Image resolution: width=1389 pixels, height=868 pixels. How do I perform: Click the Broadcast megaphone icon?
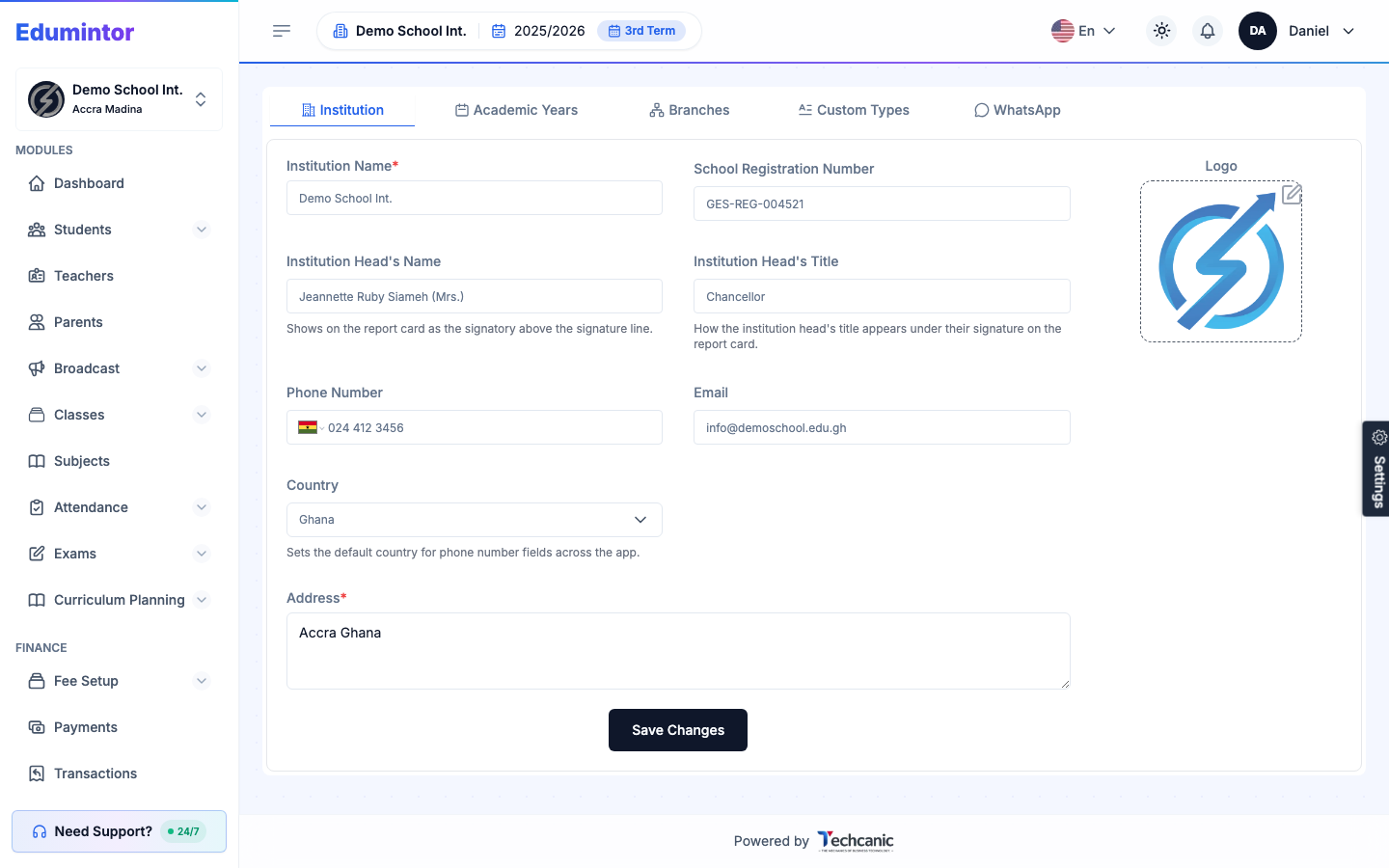tap(37, 368)
